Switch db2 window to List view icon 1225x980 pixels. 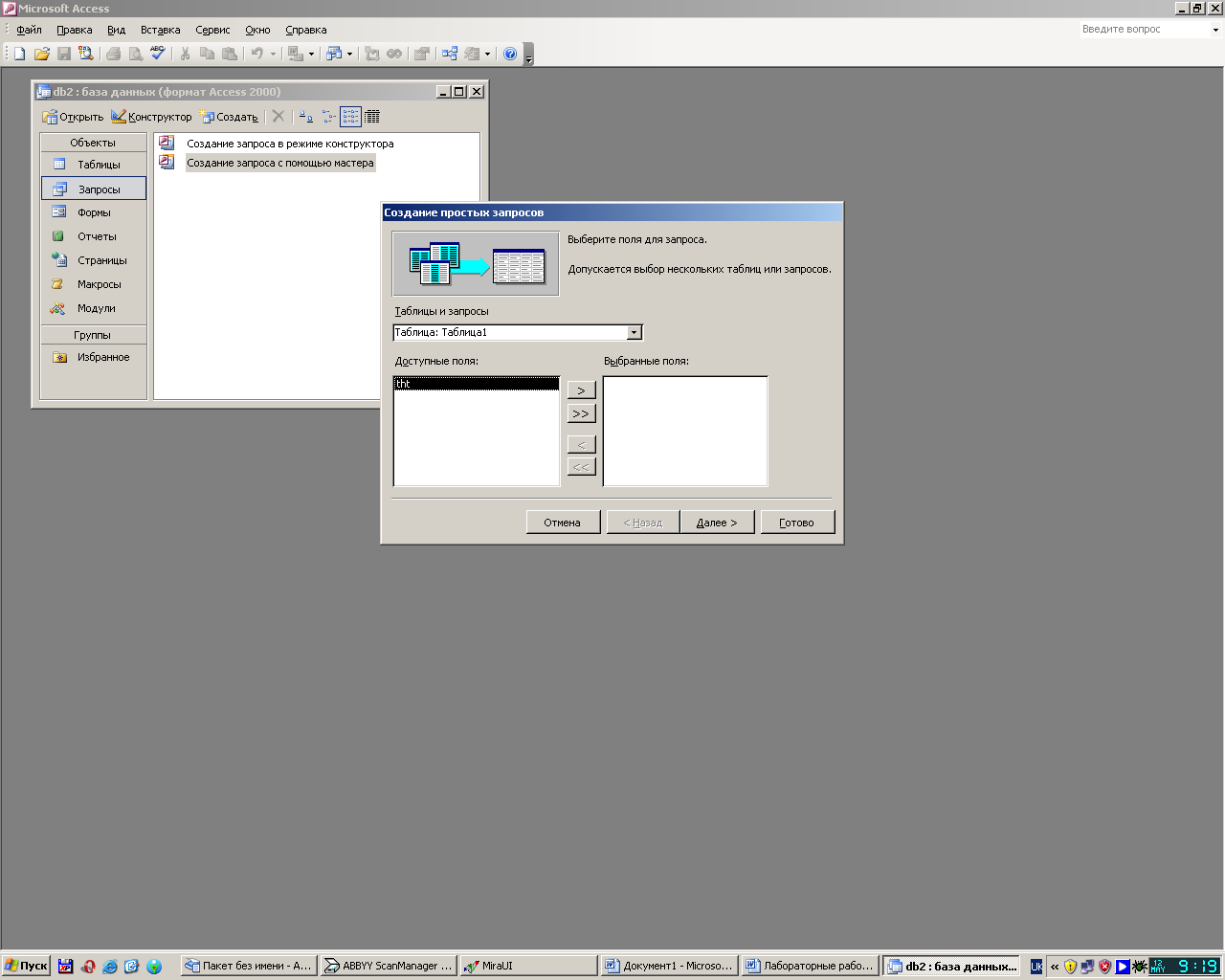pos(350,117)
